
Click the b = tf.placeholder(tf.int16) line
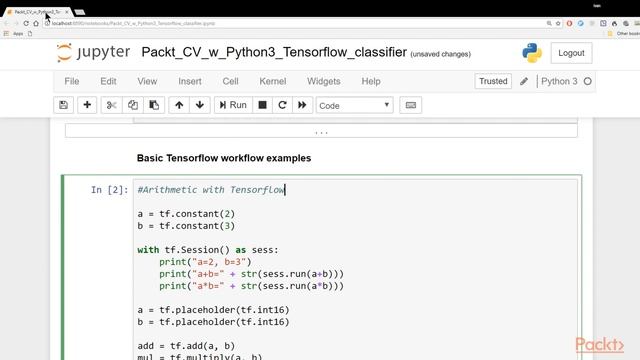[213, 322]
